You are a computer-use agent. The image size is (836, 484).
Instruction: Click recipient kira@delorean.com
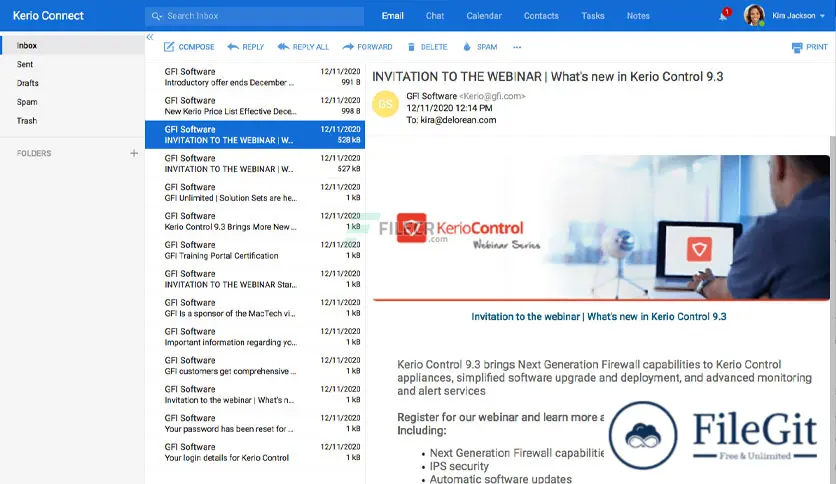pos(459,120)
